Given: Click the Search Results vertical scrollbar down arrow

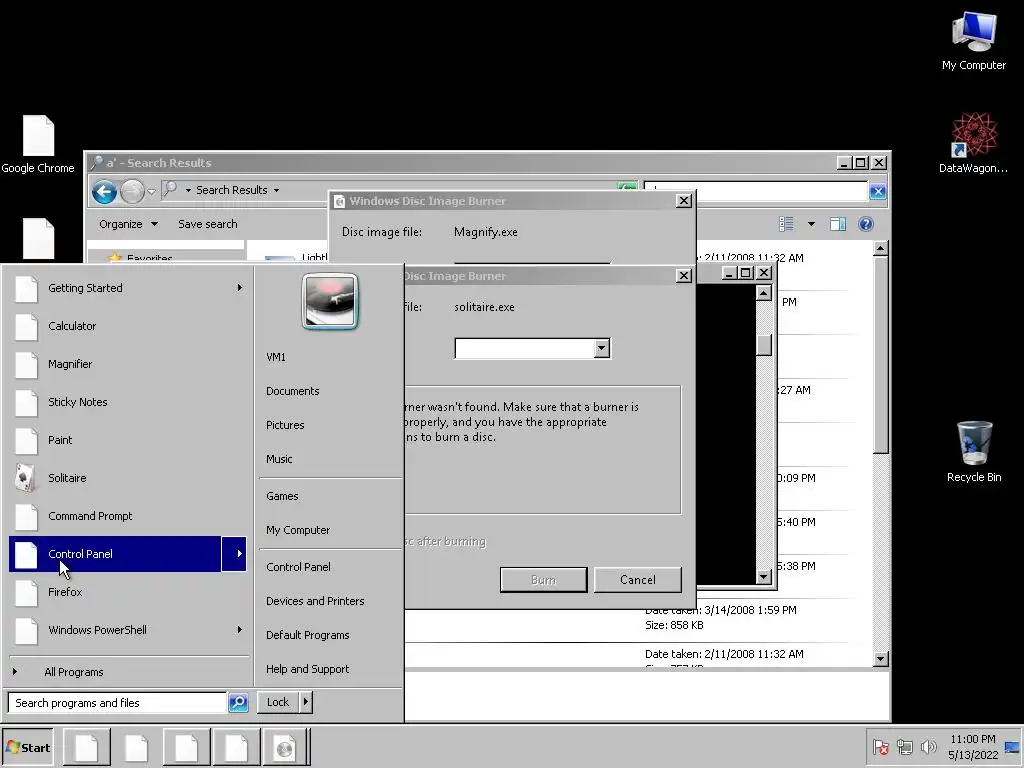Looking at the screenshot, I should point(880,659).
